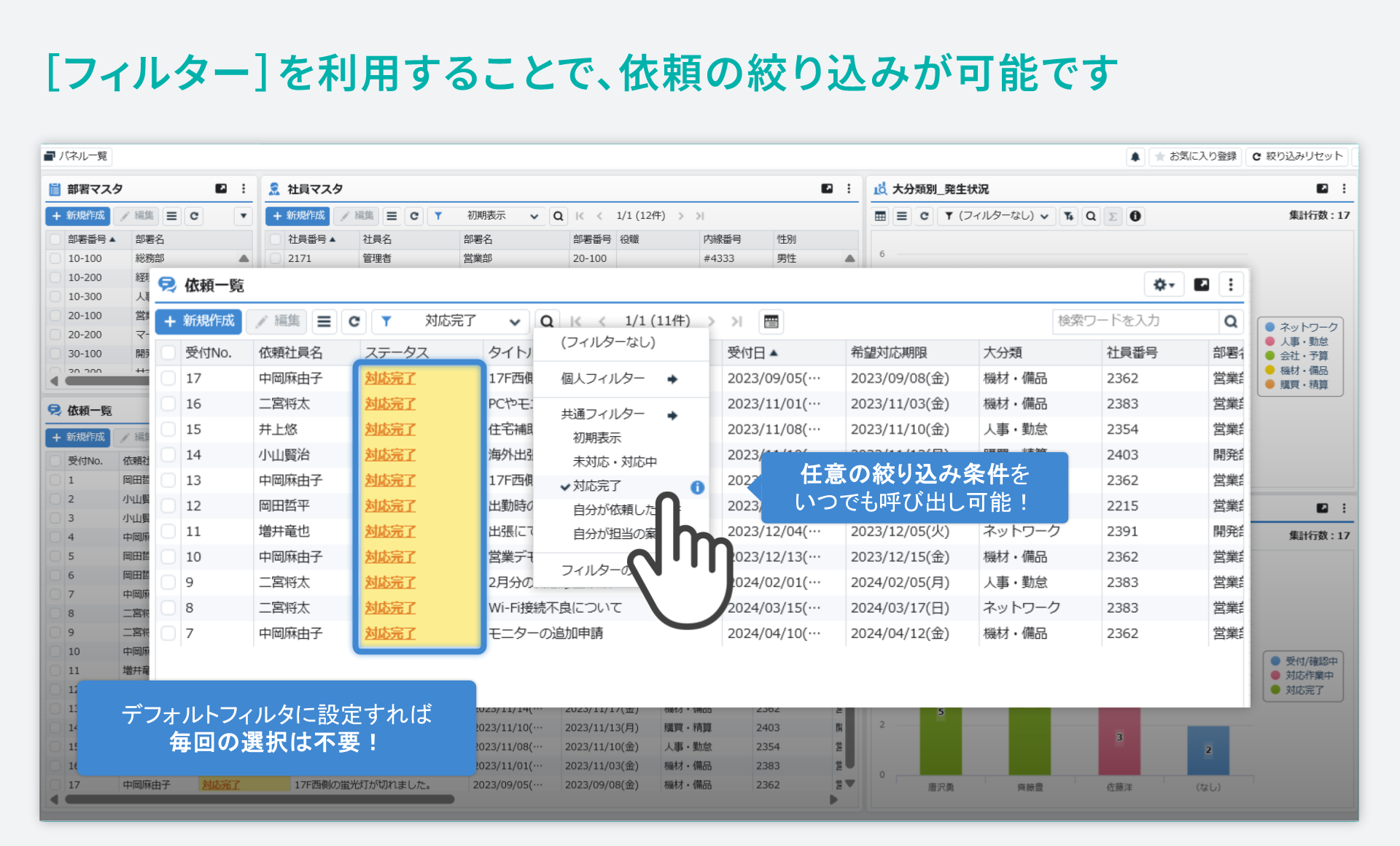Screen dimensions: 1400x846
Task: Click the info icon in 大分類別_発生状況 toolbar
Action: point(1135,216)
